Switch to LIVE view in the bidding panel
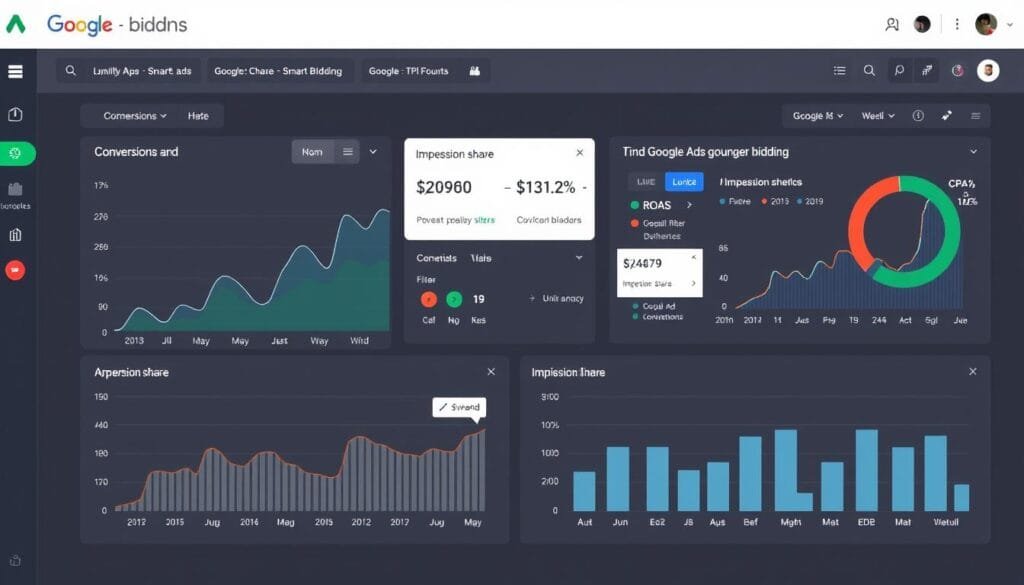 point(645,181)
